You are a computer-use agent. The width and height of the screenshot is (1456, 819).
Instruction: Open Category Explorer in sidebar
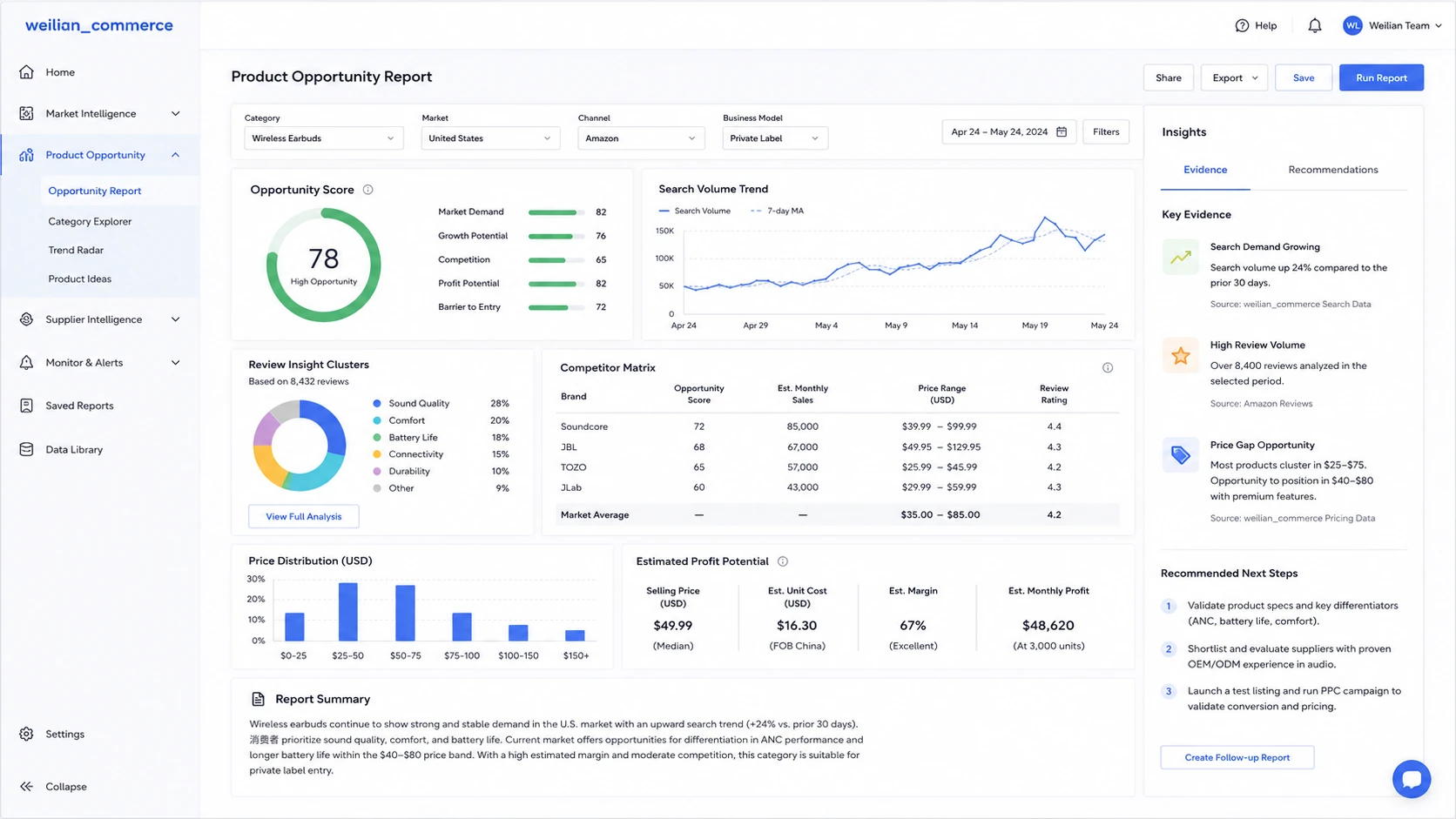(x=90, y=221)
